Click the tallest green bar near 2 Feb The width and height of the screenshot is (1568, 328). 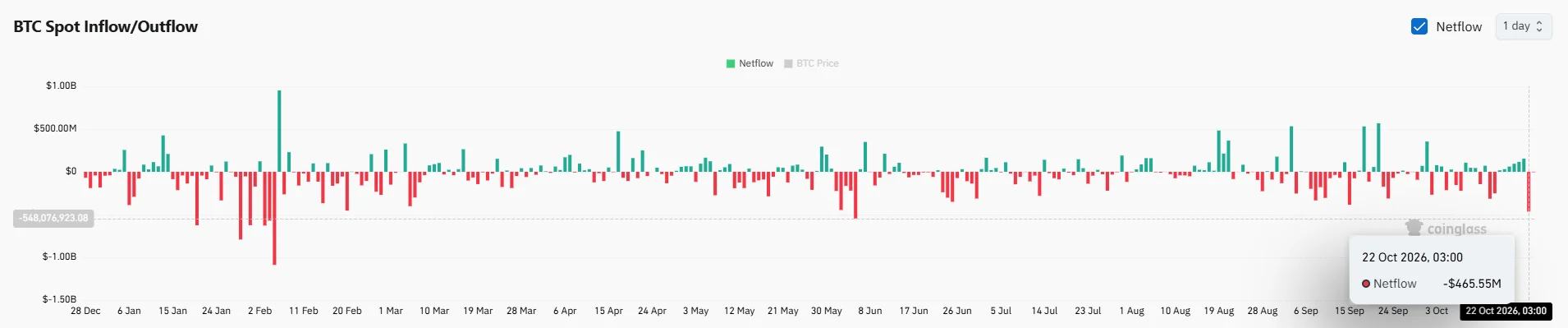(279, 131)
